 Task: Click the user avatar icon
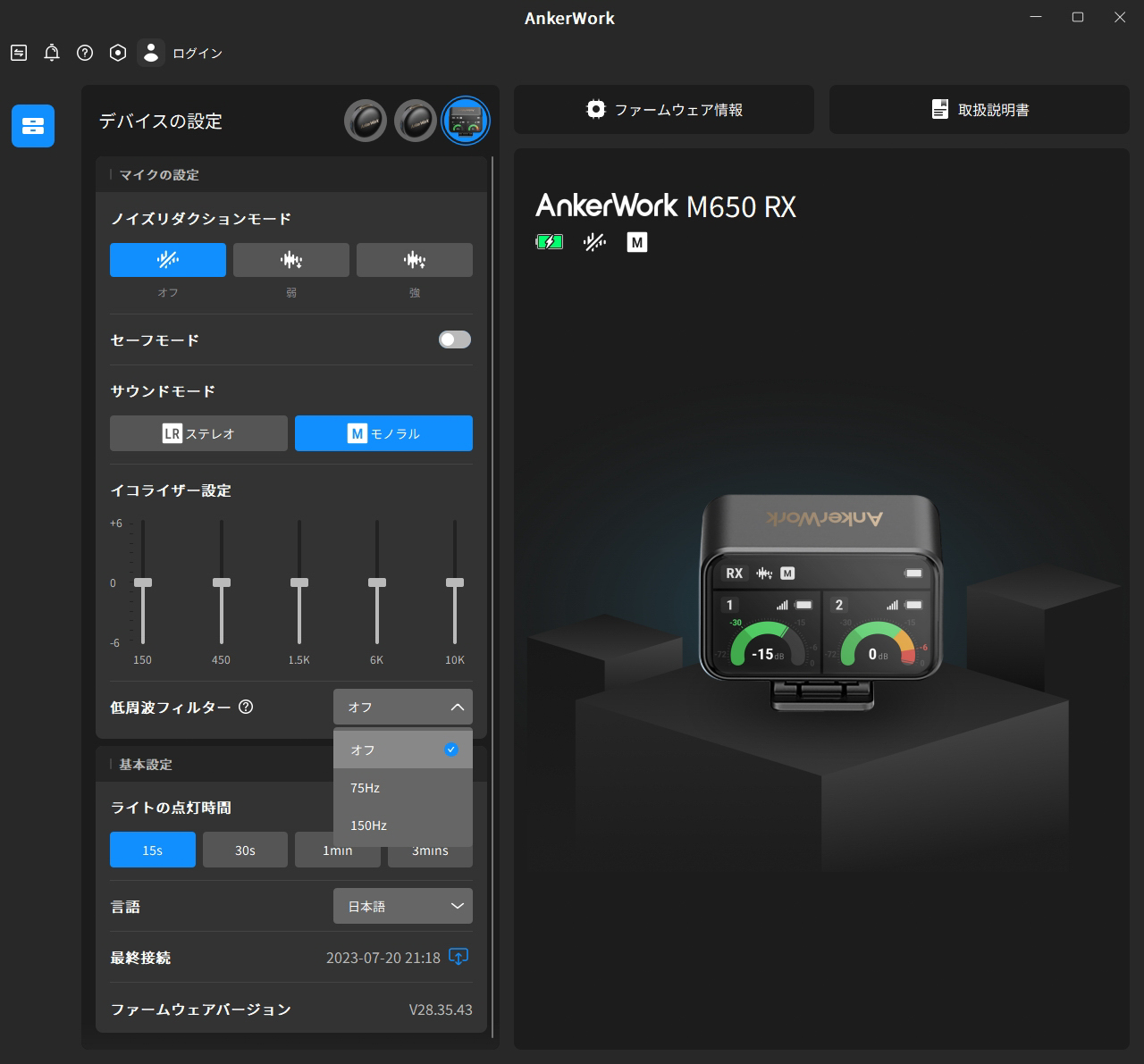pyautogui.click(x=151, y=53)
